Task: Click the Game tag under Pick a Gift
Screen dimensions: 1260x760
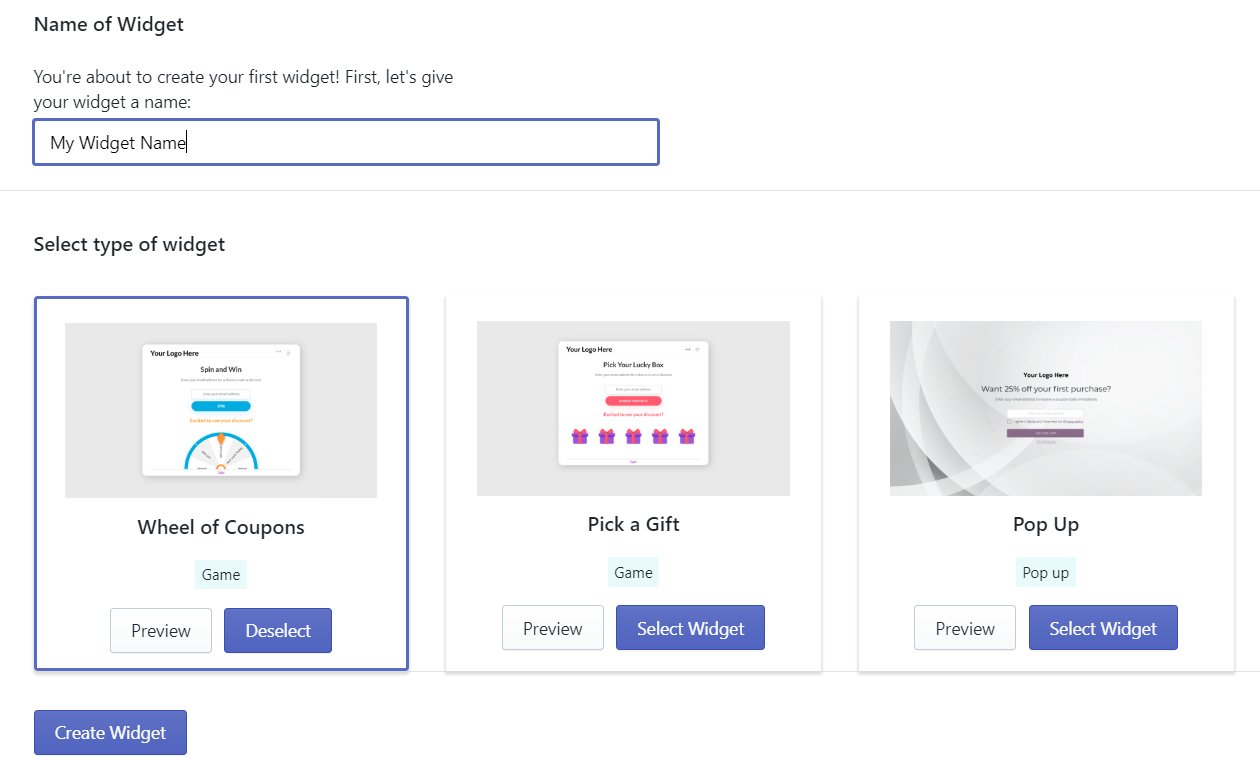Action: click(633, 572)
